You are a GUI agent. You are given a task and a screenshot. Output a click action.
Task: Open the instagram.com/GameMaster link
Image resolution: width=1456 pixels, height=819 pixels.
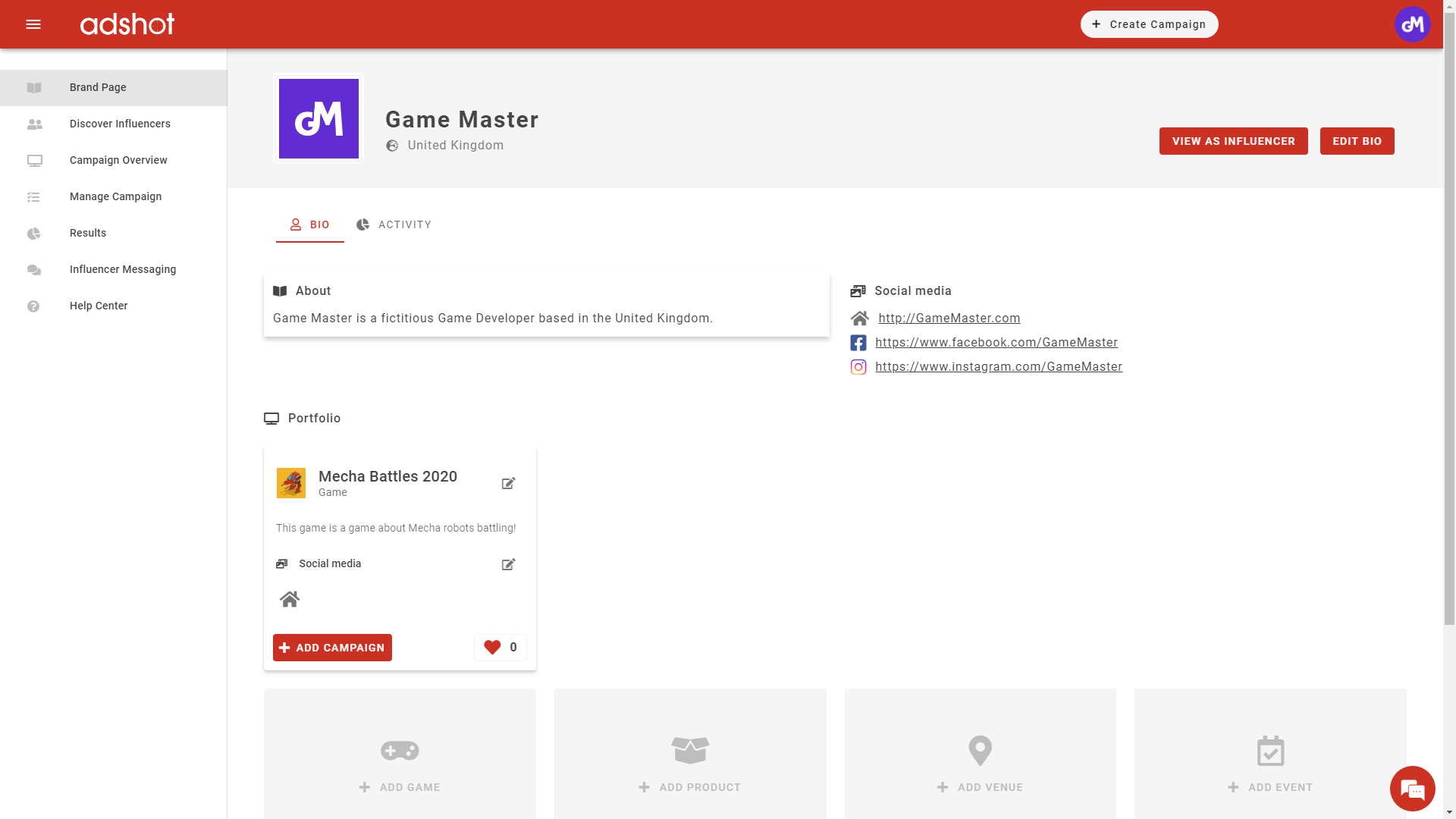[999, 367]
